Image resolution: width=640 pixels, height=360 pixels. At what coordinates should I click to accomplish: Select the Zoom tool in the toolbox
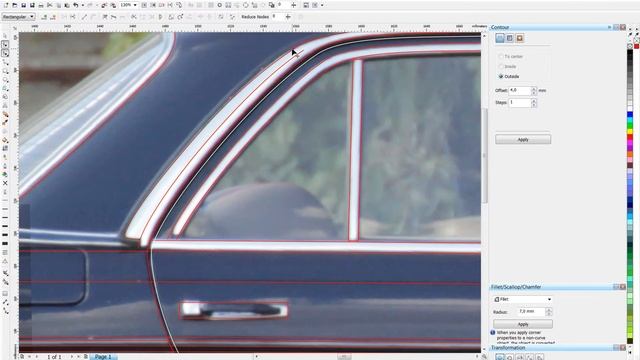click(5, 71)
